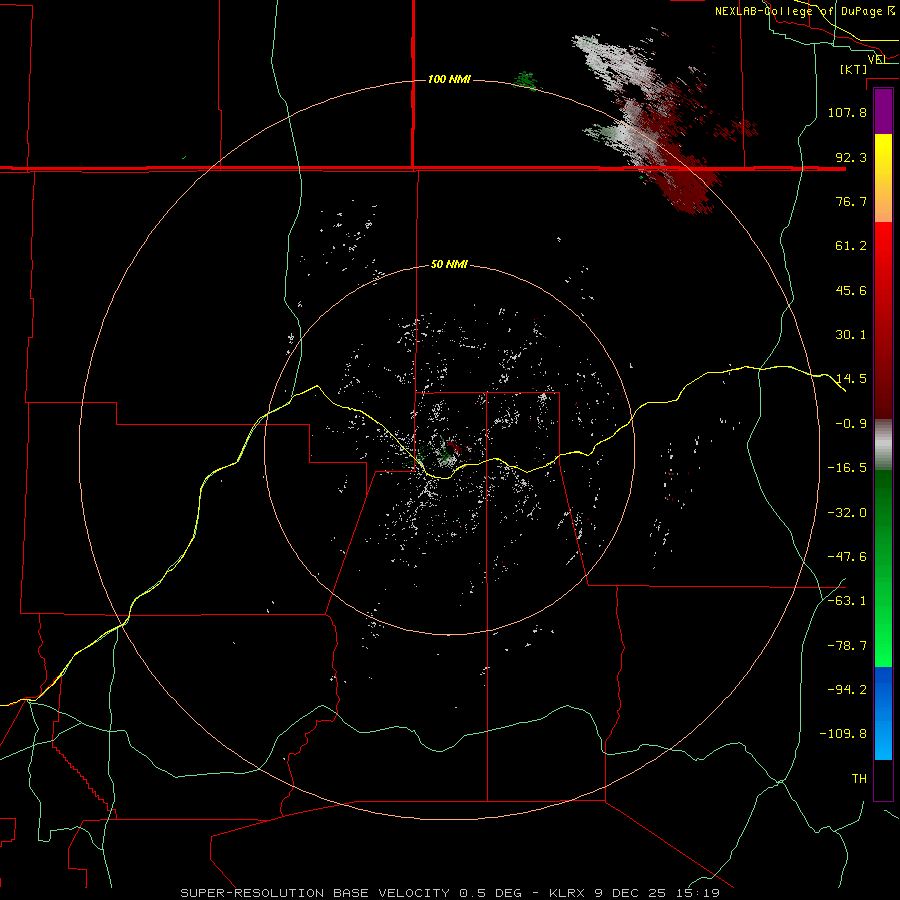Viewport: 900px width, 900px height.
Task: Select the 30.1 velocity scale value
Action: pyautogui.click(x=851, y=335)
